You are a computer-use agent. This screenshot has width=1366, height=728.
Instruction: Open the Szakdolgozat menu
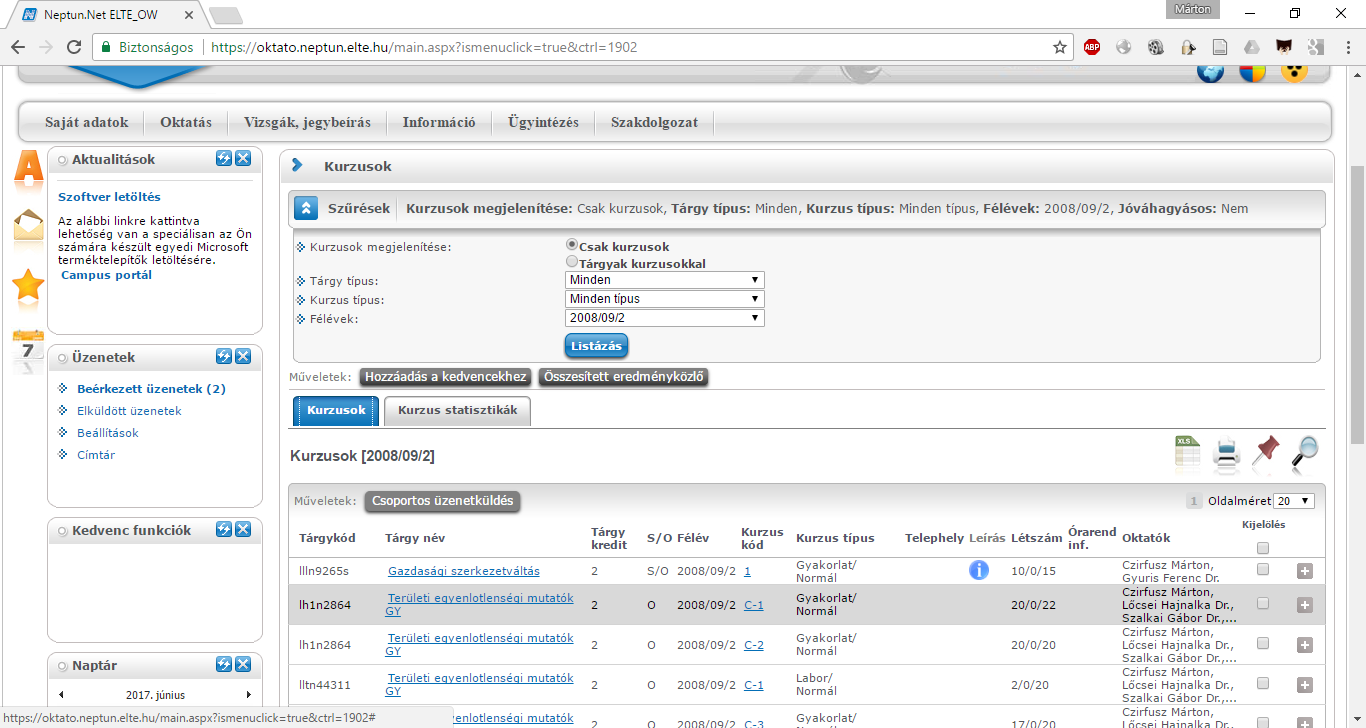[x=654, y=122]
